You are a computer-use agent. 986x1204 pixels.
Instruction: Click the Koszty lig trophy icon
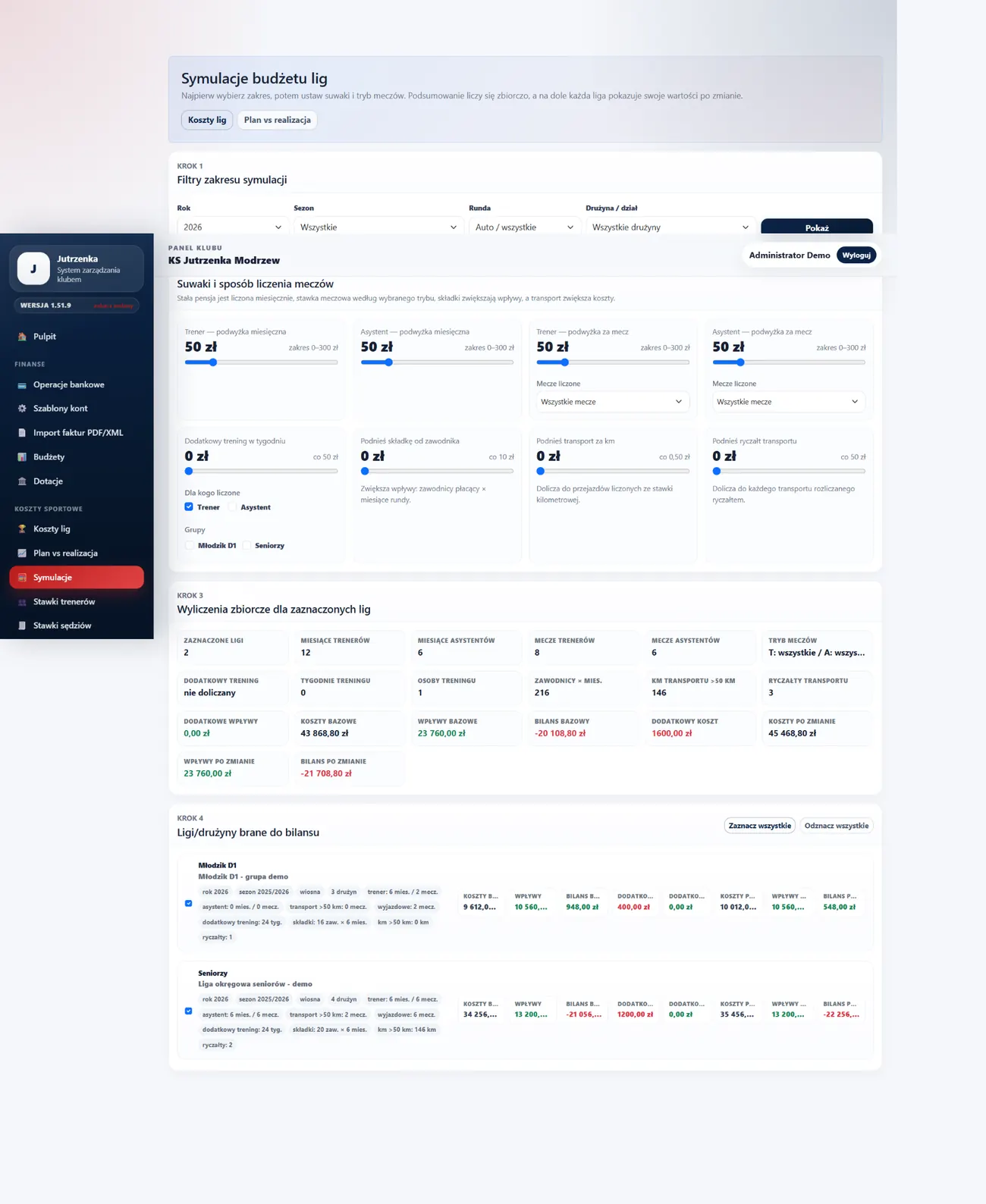pyautogui.click(x=22, y=529)
